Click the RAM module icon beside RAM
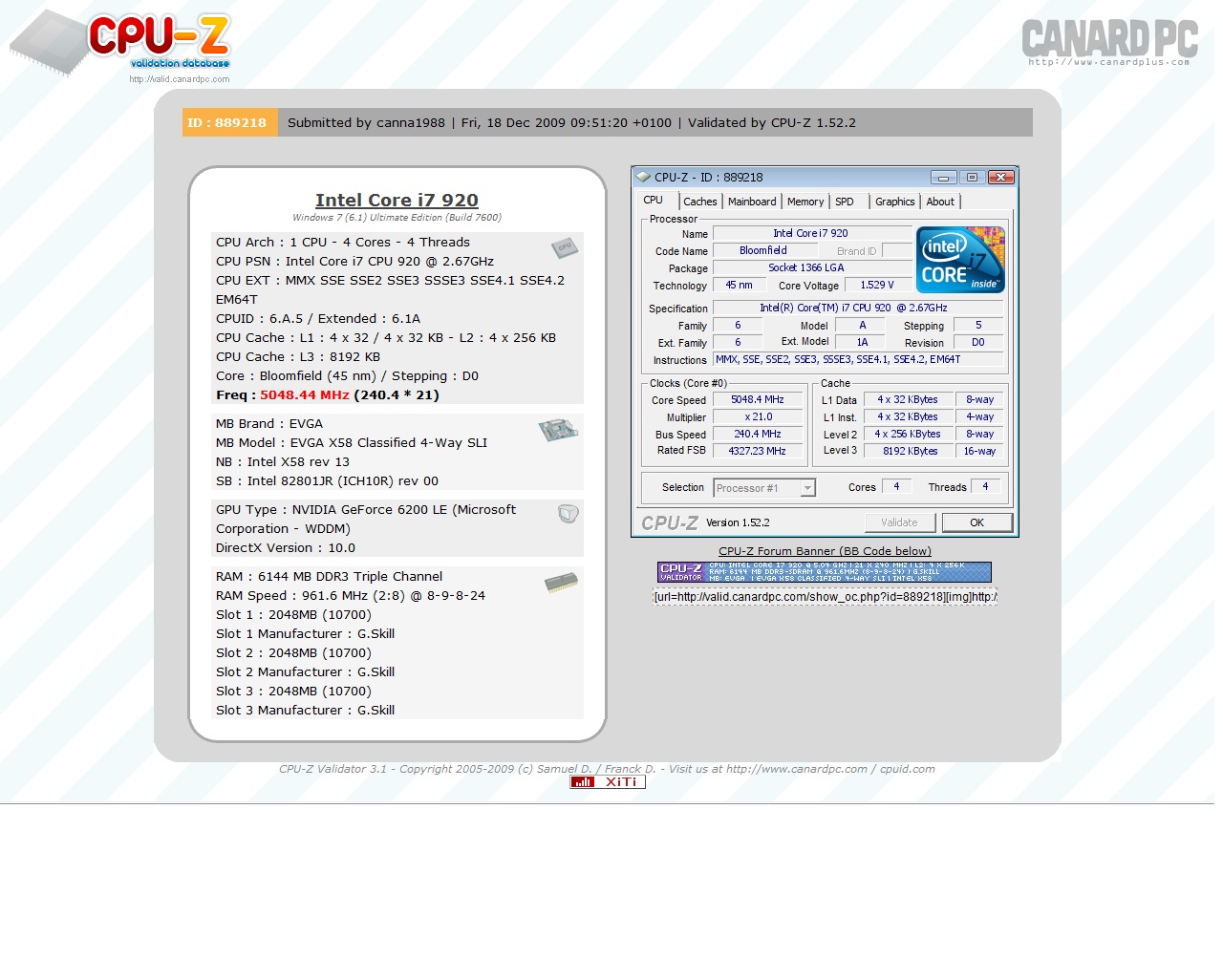The width and height of the screenshot is (1223, 980). 561,582
